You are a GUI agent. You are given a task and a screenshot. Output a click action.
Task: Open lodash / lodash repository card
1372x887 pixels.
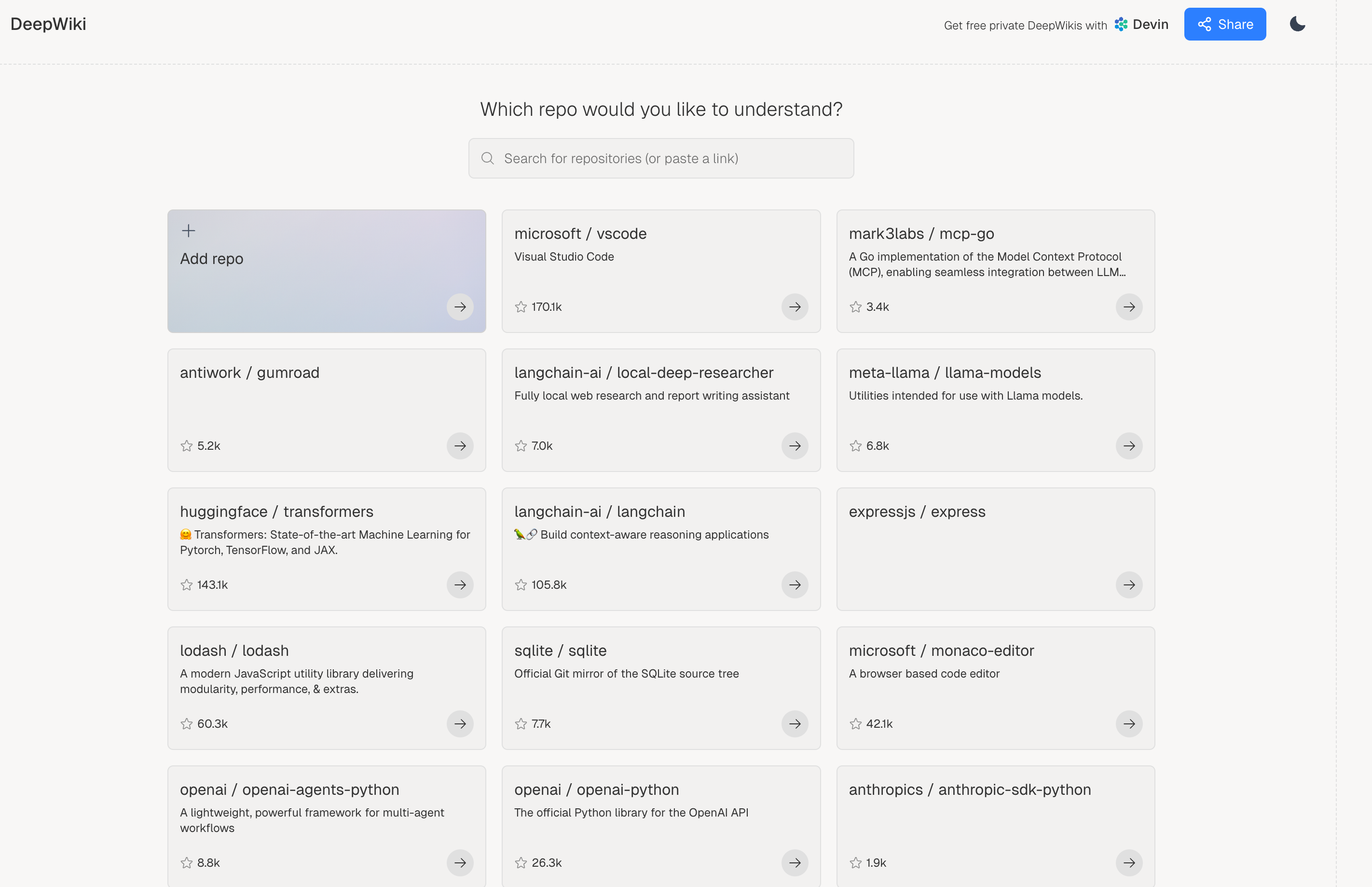tap(234, 650)
